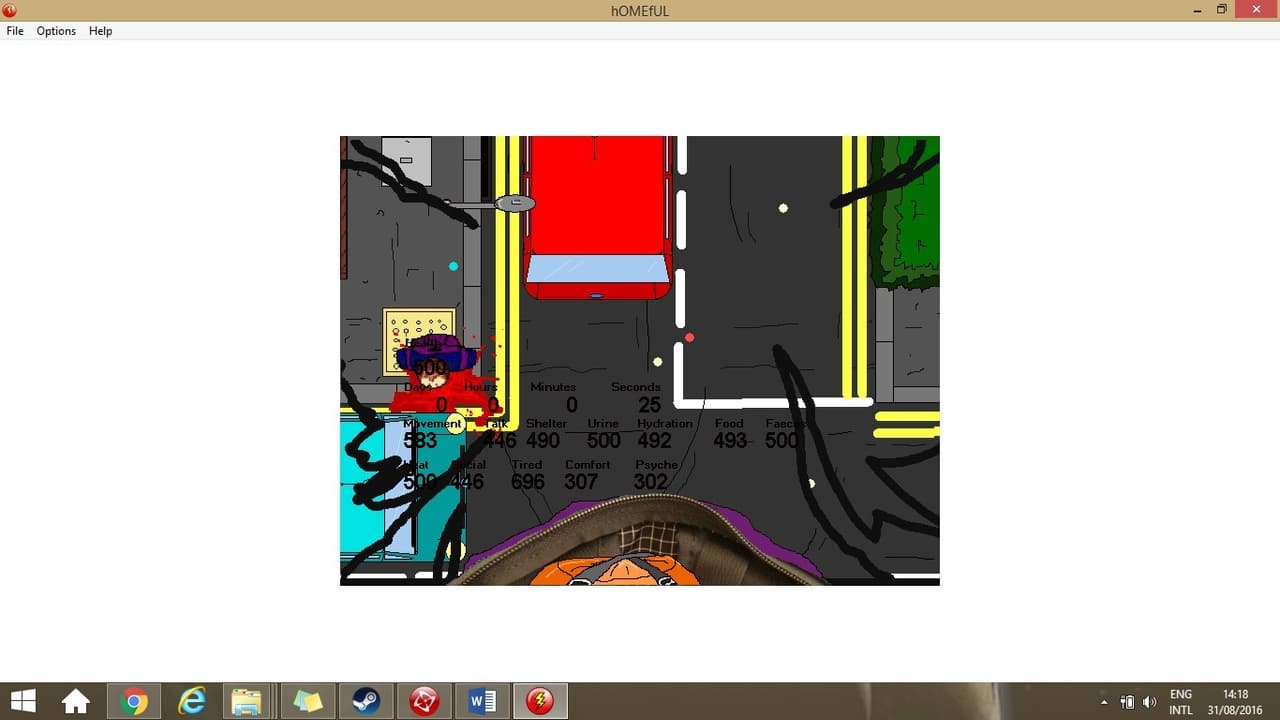1280x720 pixels.
Task: Select the active hOMEfUL Flash taskbar icon
Action: point(540,701)
